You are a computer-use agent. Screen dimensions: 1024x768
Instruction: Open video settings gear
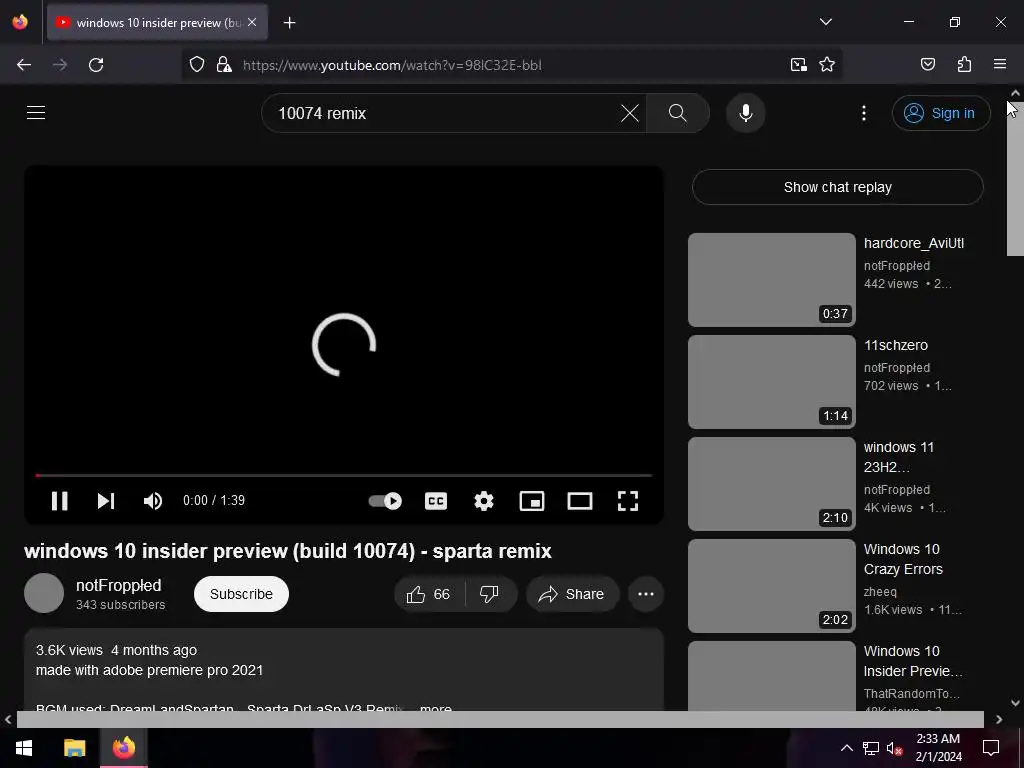tap(484, 501)
